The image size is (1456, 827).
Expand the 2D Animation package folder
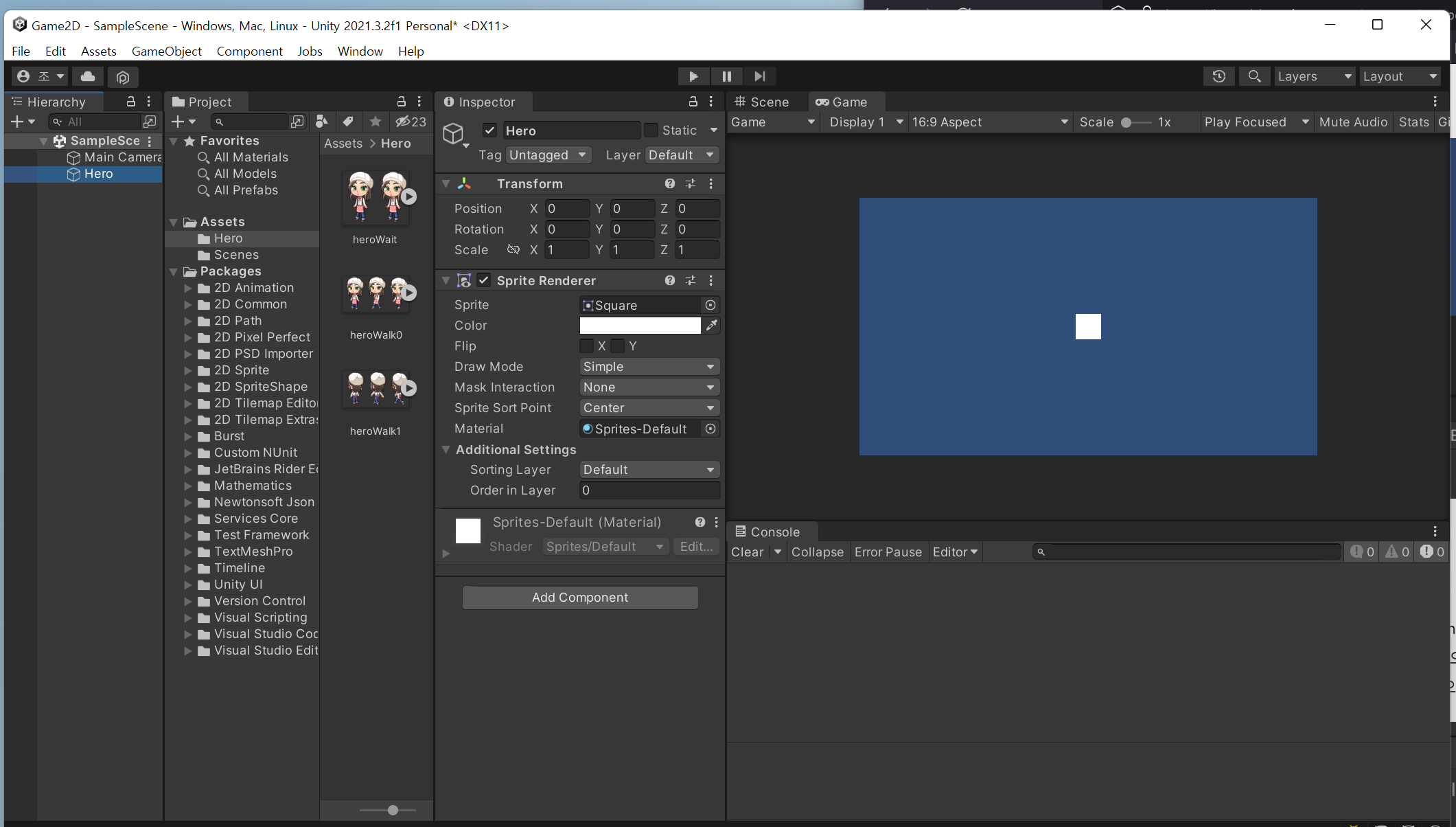188,288
